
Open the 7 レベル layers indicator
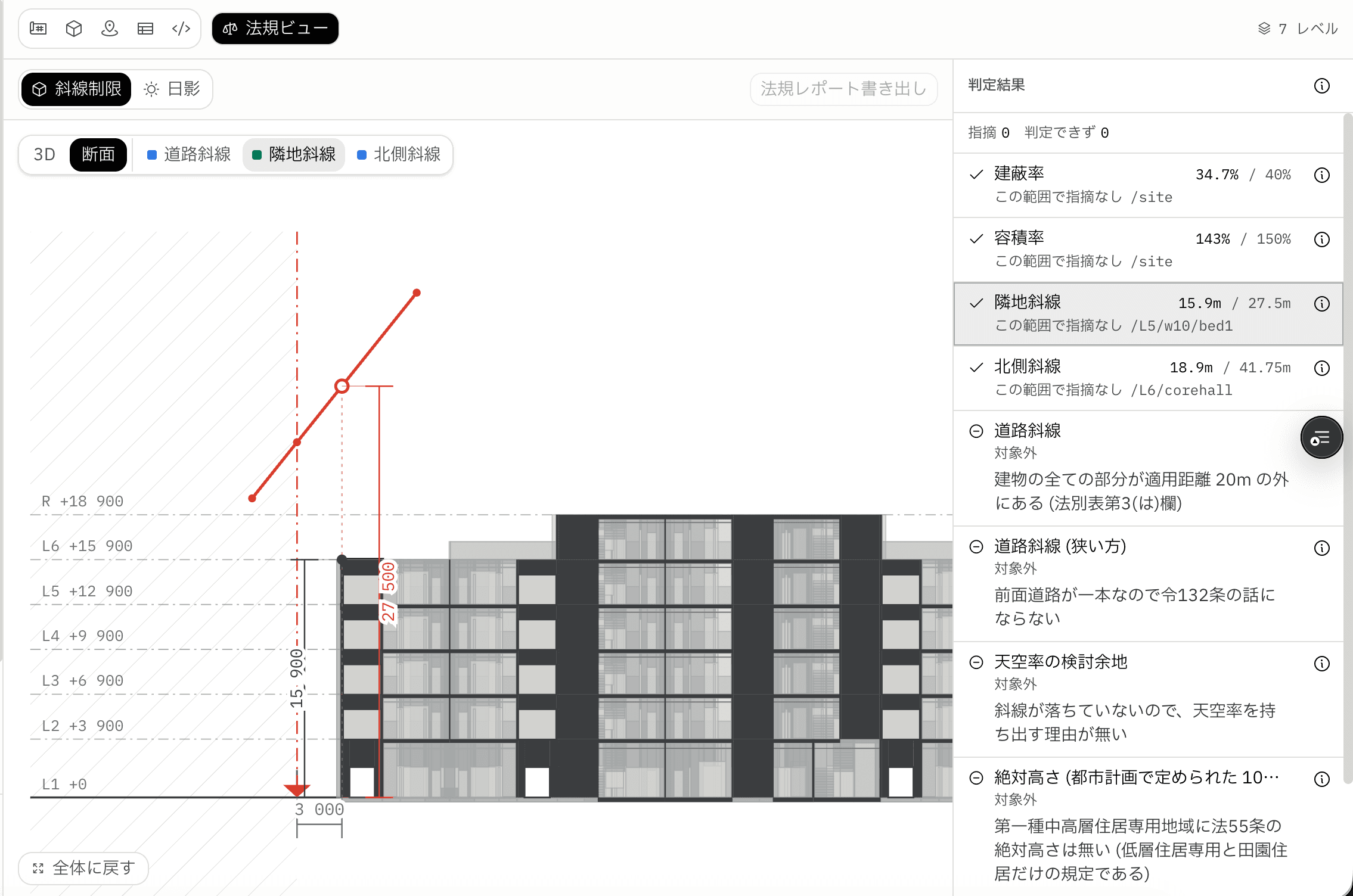[x=1298, y=29]
